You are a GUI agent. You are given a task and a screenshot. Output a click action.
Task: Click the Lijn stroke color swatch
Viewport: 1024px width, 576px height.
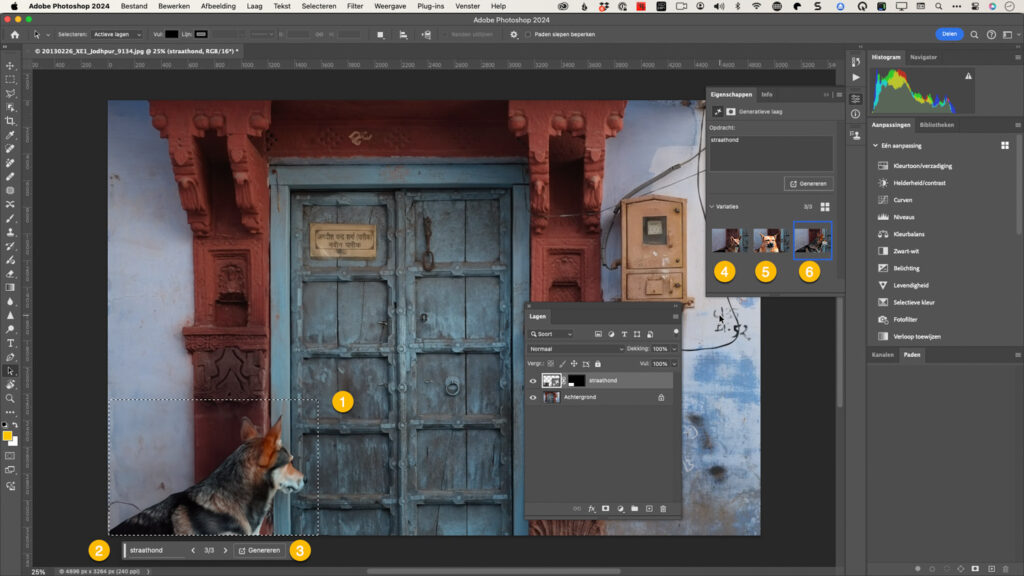pos(201,35)
